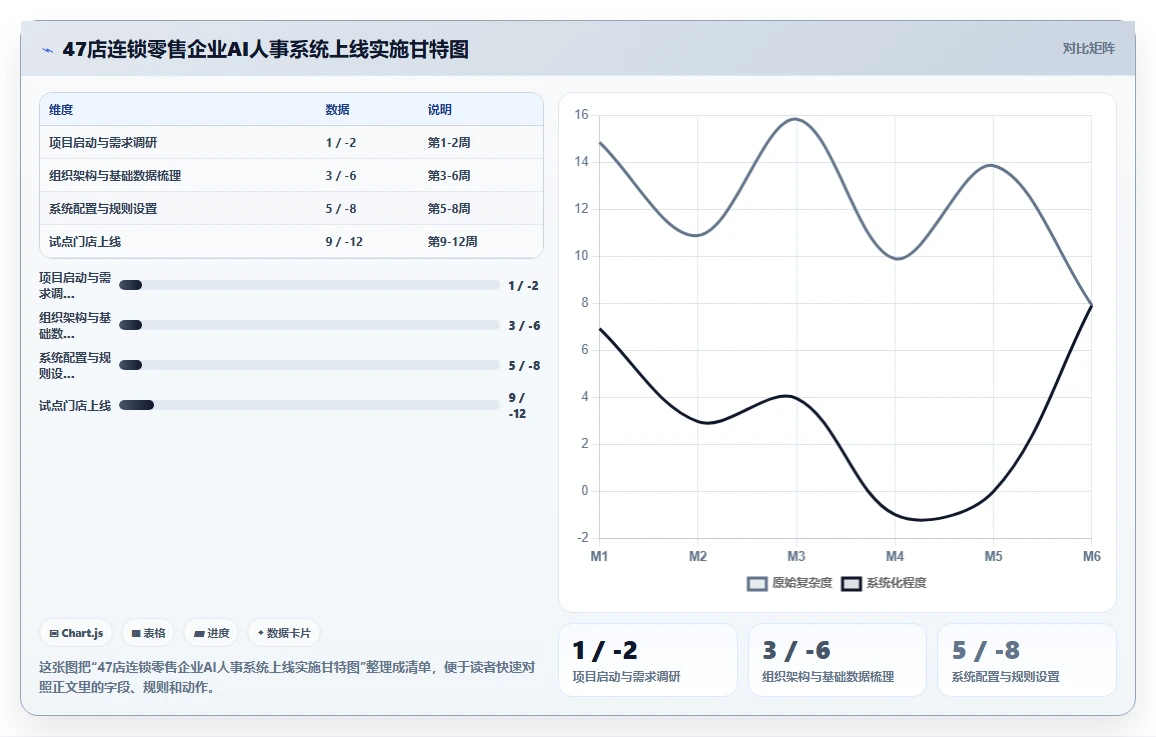Click the 1 / -2 progress bar

(x=309, y=285)
